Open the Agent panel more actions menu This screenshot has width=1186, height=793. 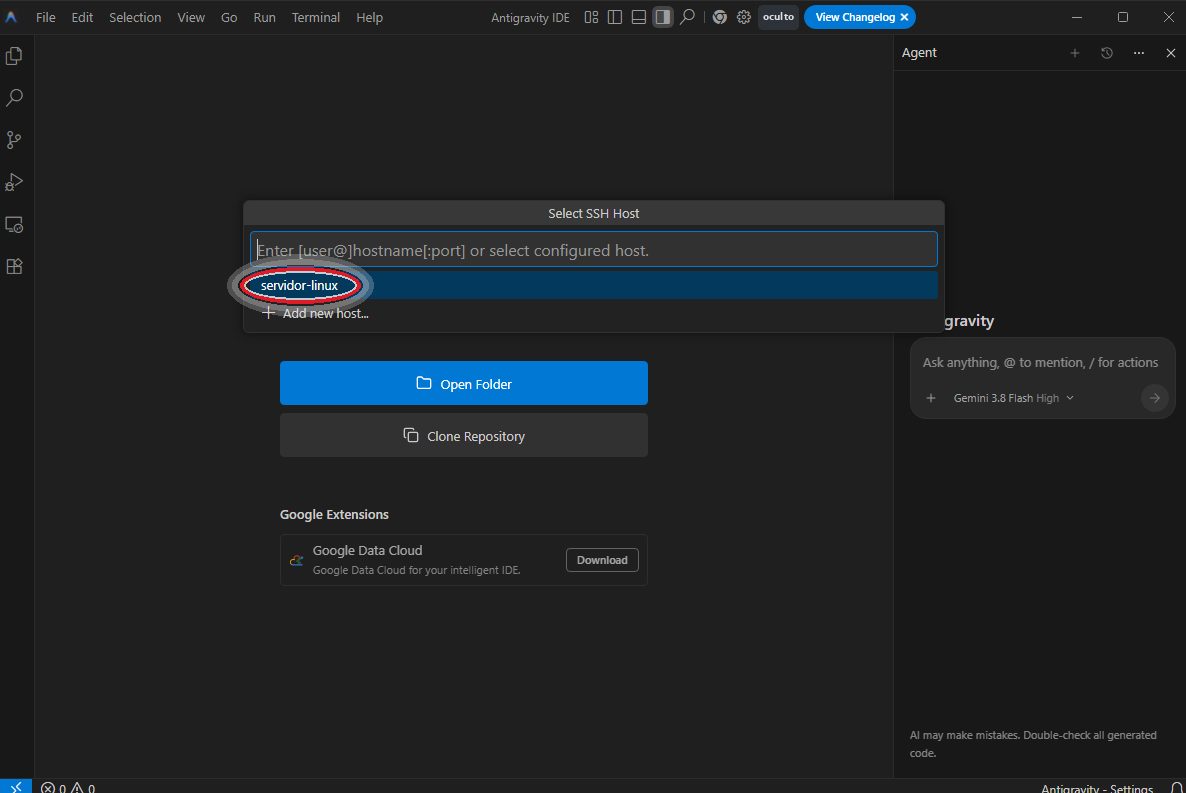pyautogui.click(x=1138, y=53)
